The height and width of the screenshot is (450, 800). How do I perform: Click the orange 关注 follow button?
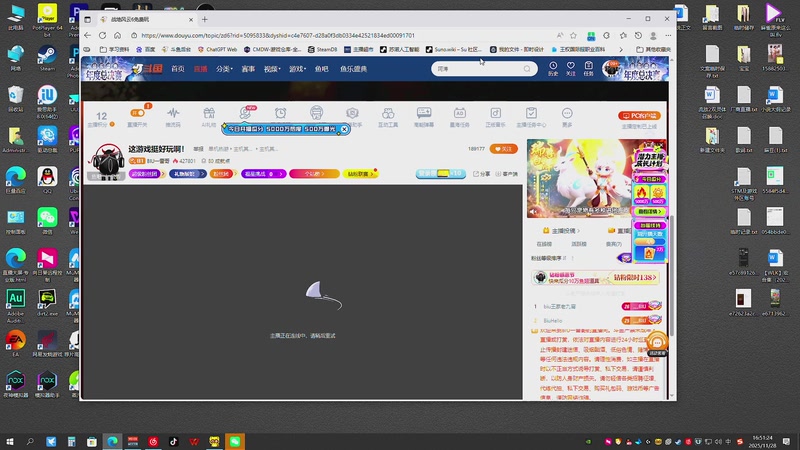[504, 149]
